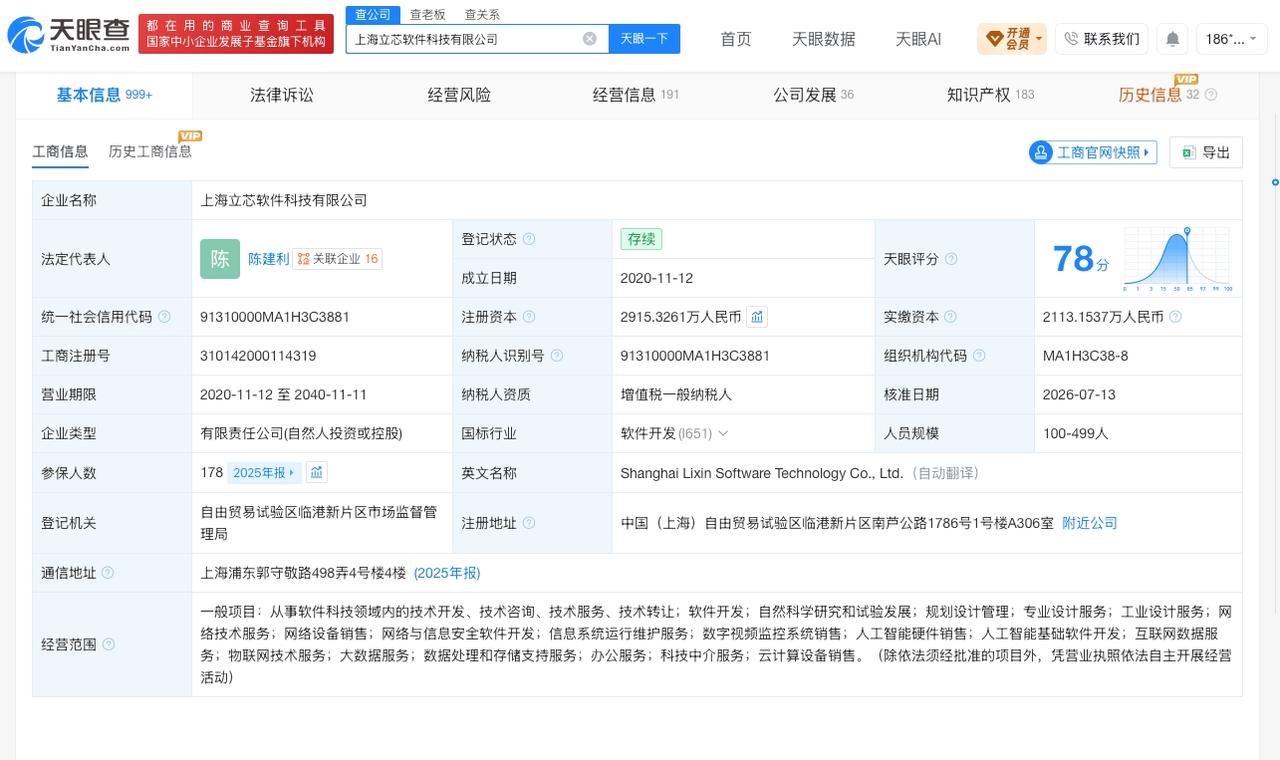Click establishment date 2020-11-12
Screen dimensions: 1280x760
pos(656,278)
